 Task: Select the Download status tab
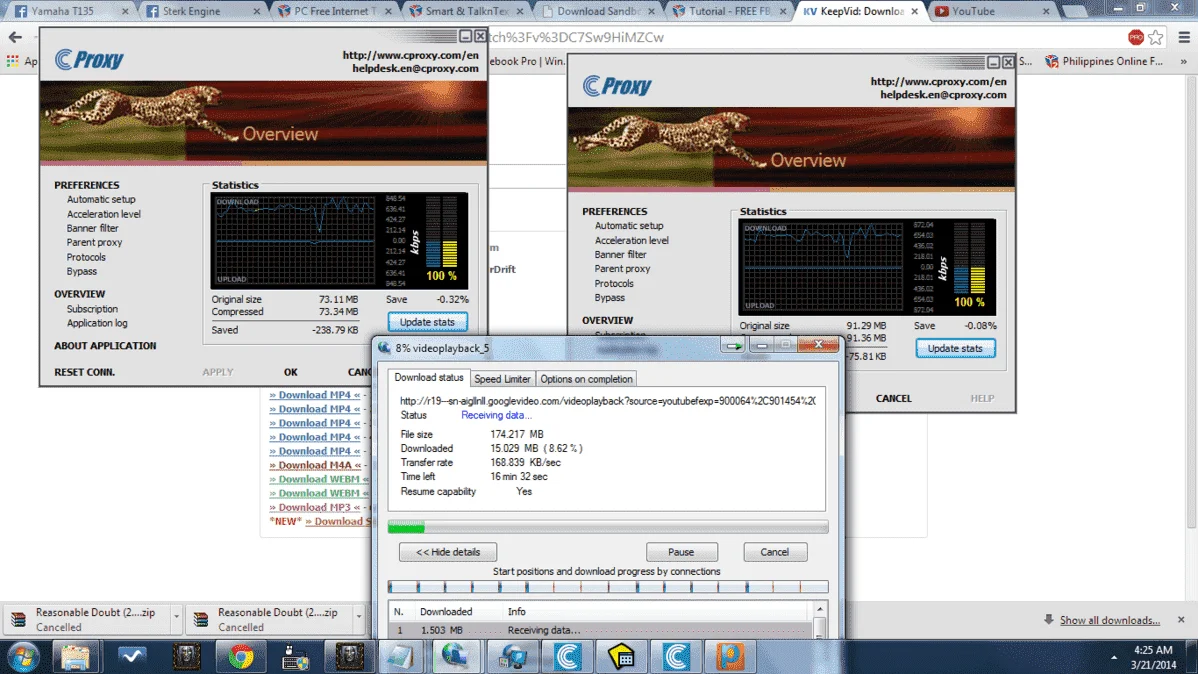(429, 378)
